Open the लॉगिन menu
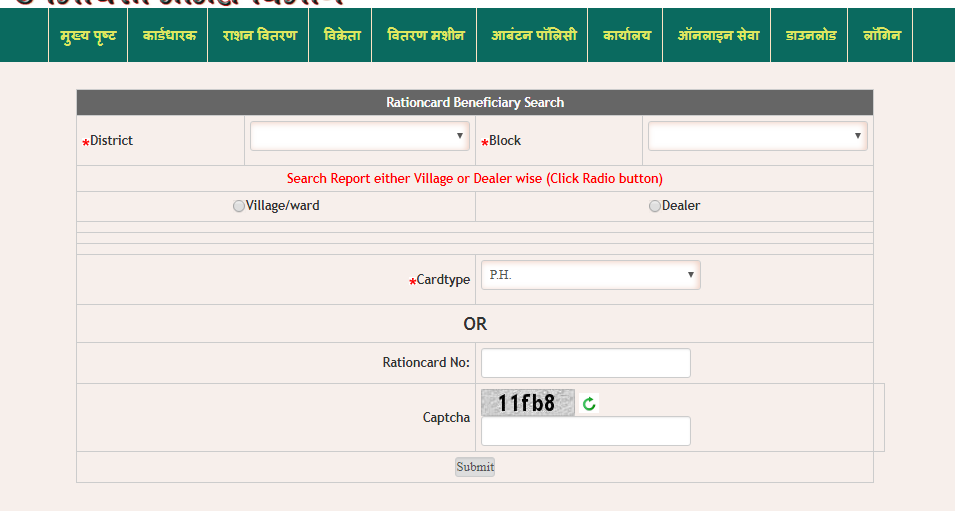955x511 pixels. click(x=881, y=35)
